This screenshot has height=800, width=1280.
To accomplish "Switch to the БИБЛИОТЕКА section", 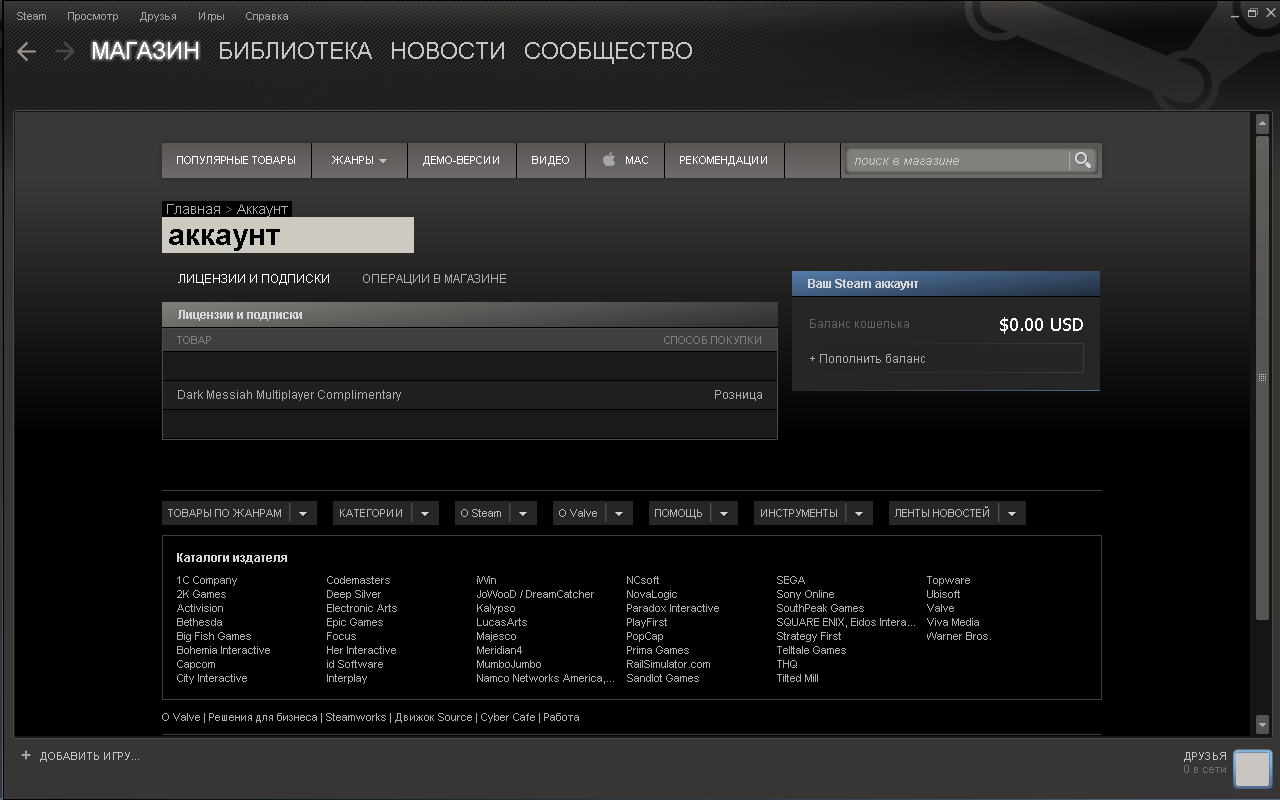I will click(x=295, y=51).
